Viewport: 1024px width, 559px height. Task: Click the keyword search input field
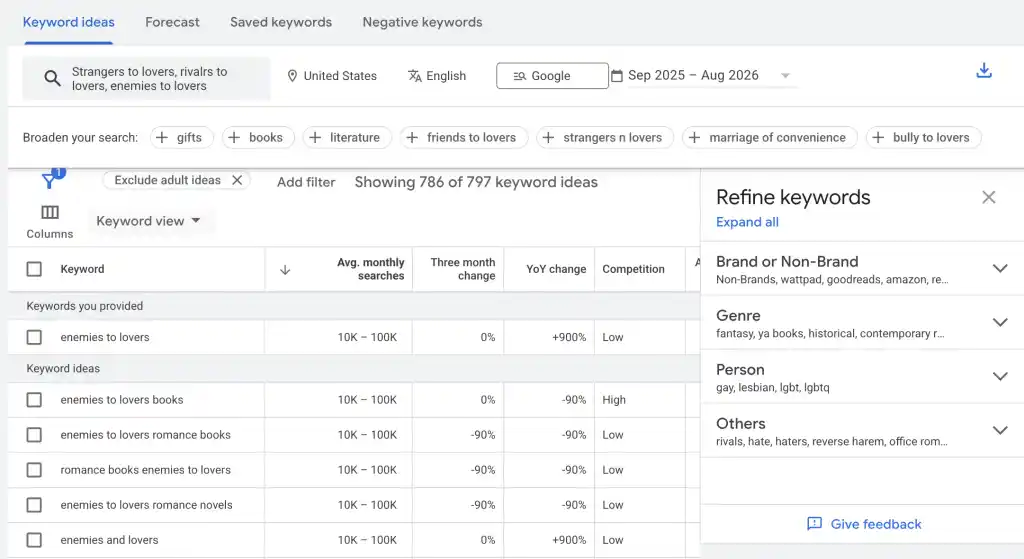point(146,78)
